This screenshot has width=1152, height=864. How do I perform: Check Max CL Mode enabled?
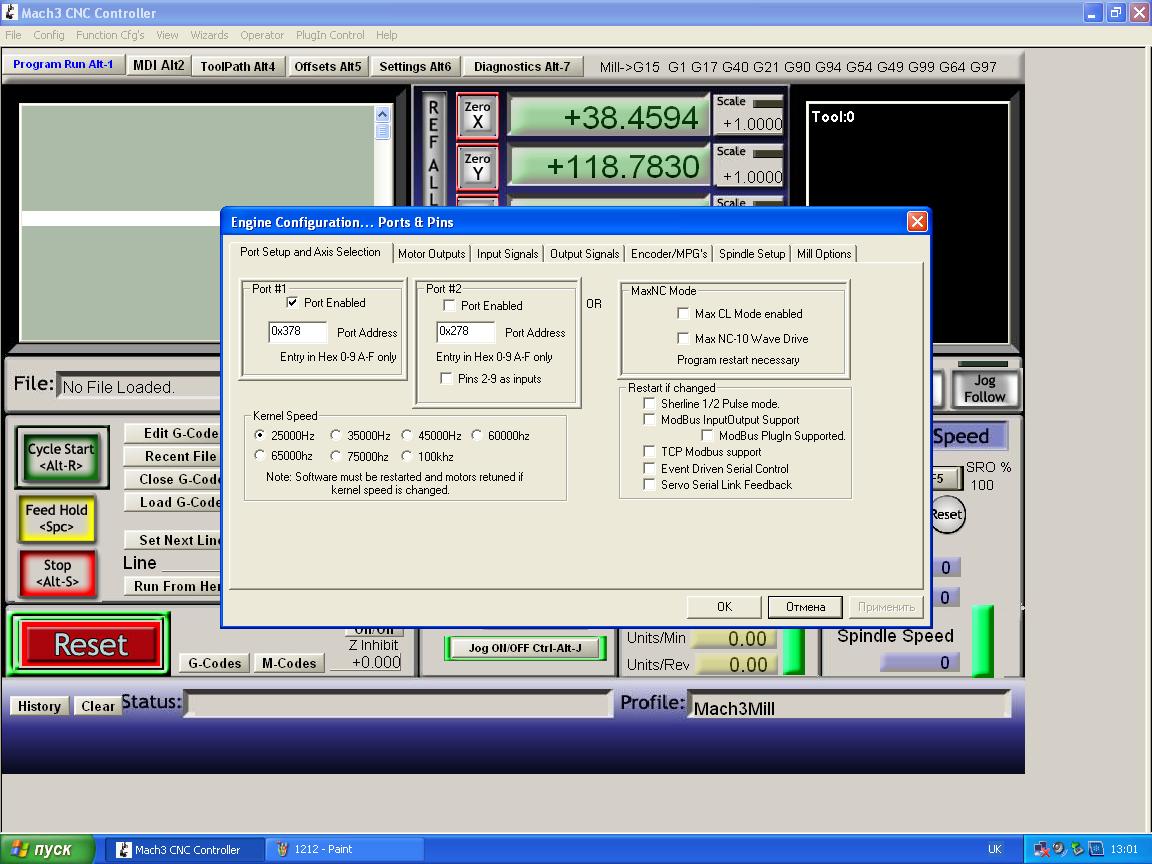[683, 314]
